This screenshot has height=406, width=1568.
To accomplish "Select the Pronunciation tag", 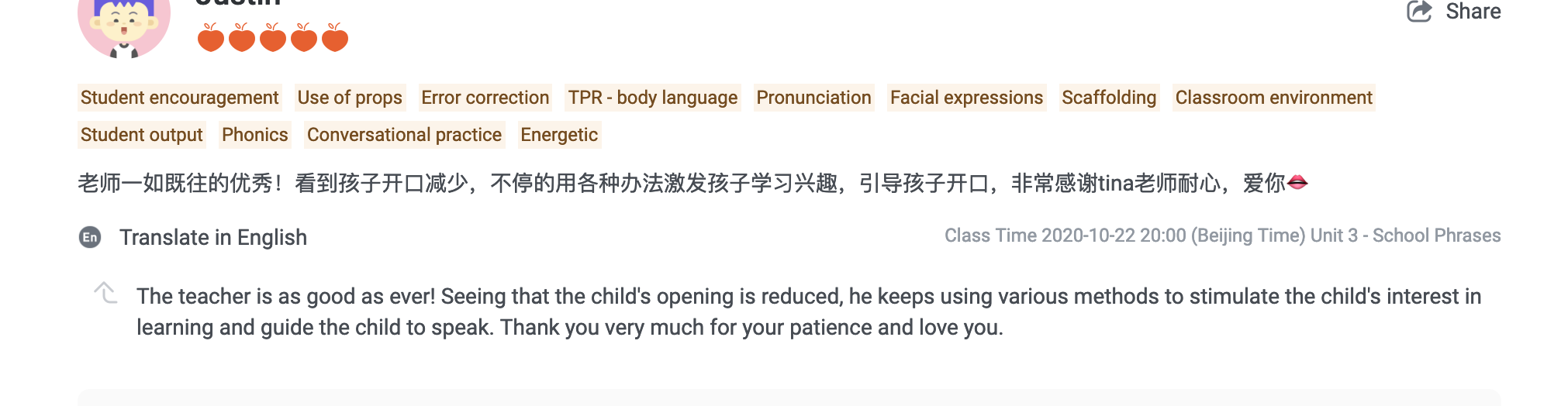I will click(813, 98).
